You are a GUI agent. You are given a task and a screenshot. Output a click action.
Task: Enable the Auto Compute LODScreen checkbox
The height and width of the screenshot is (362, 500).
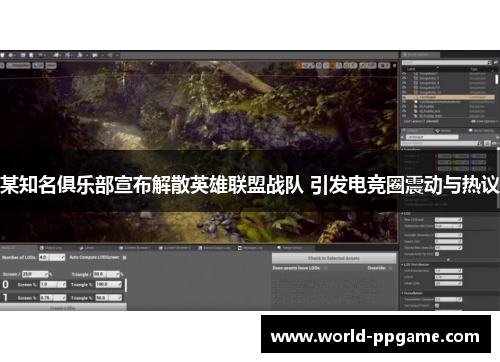(x=125, y=257)
